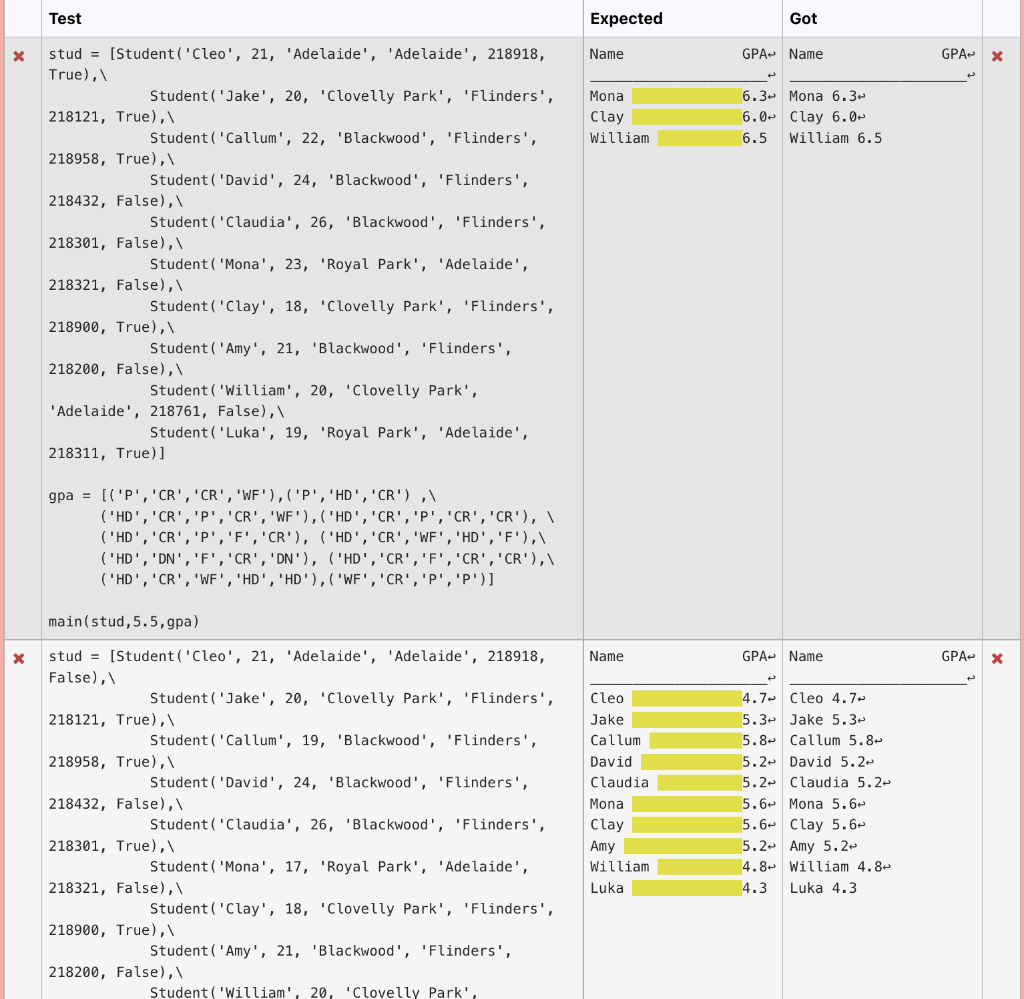Click the red X marking the second test as failed
Viewport: 1024px width, 999px height.
tap(18, 658)
